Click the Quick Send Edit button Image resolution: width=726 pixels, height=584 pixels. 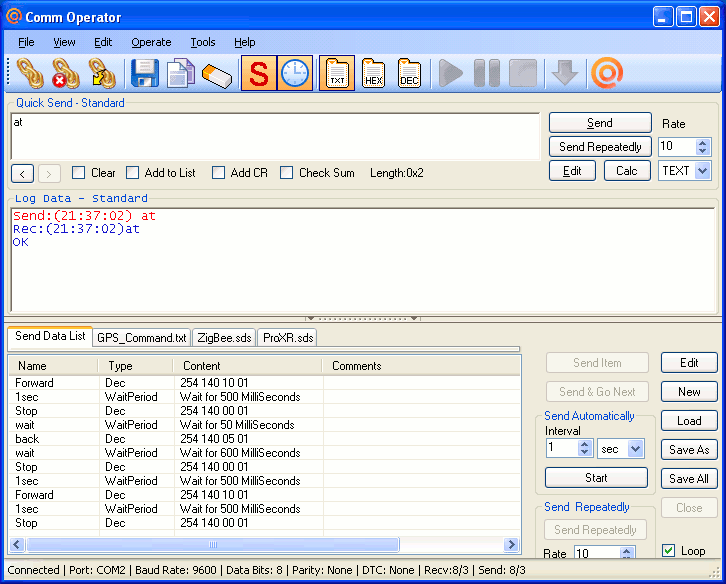point(572,171)
